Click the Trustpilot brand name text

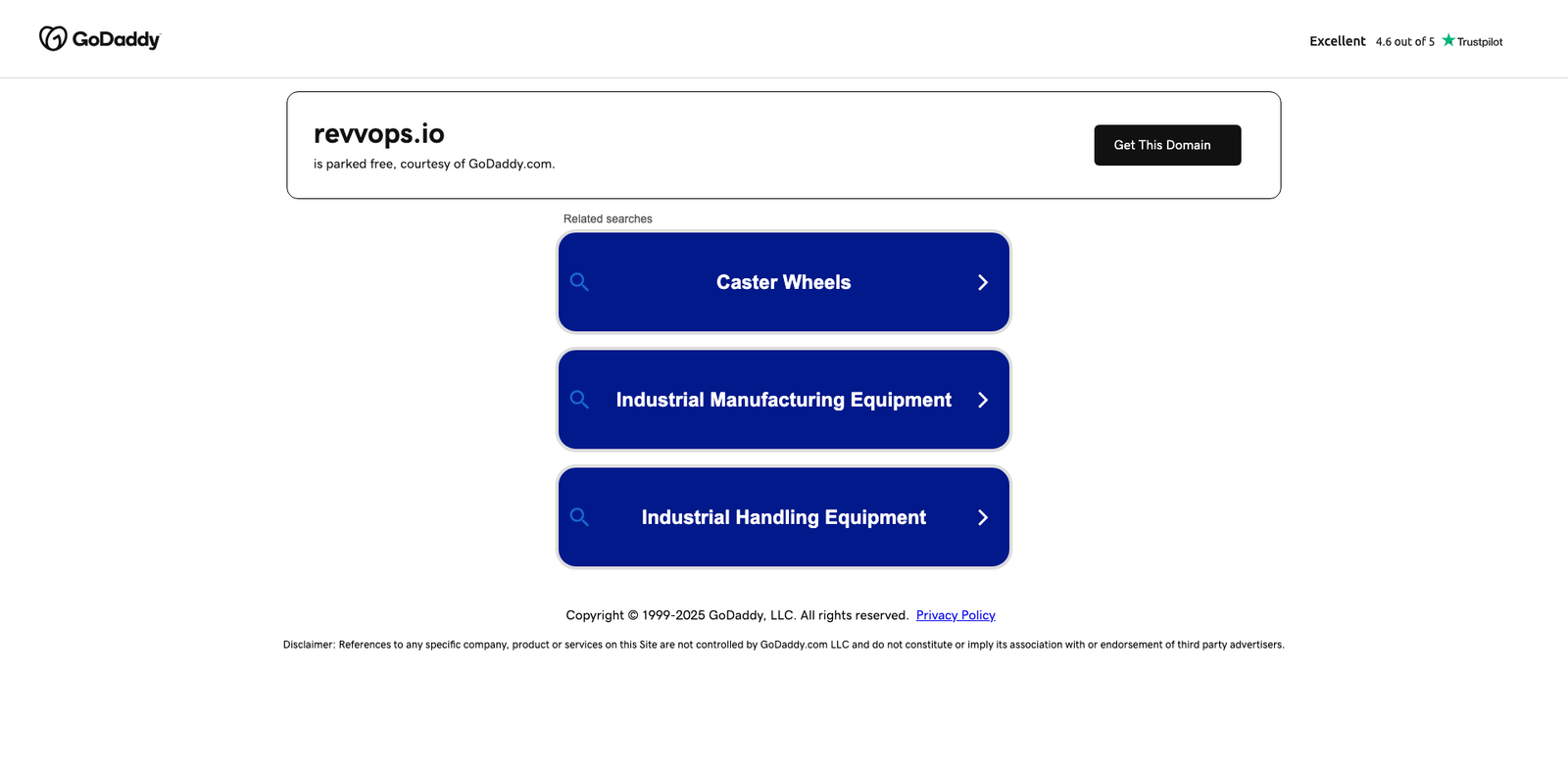(x=1479, y=42)
